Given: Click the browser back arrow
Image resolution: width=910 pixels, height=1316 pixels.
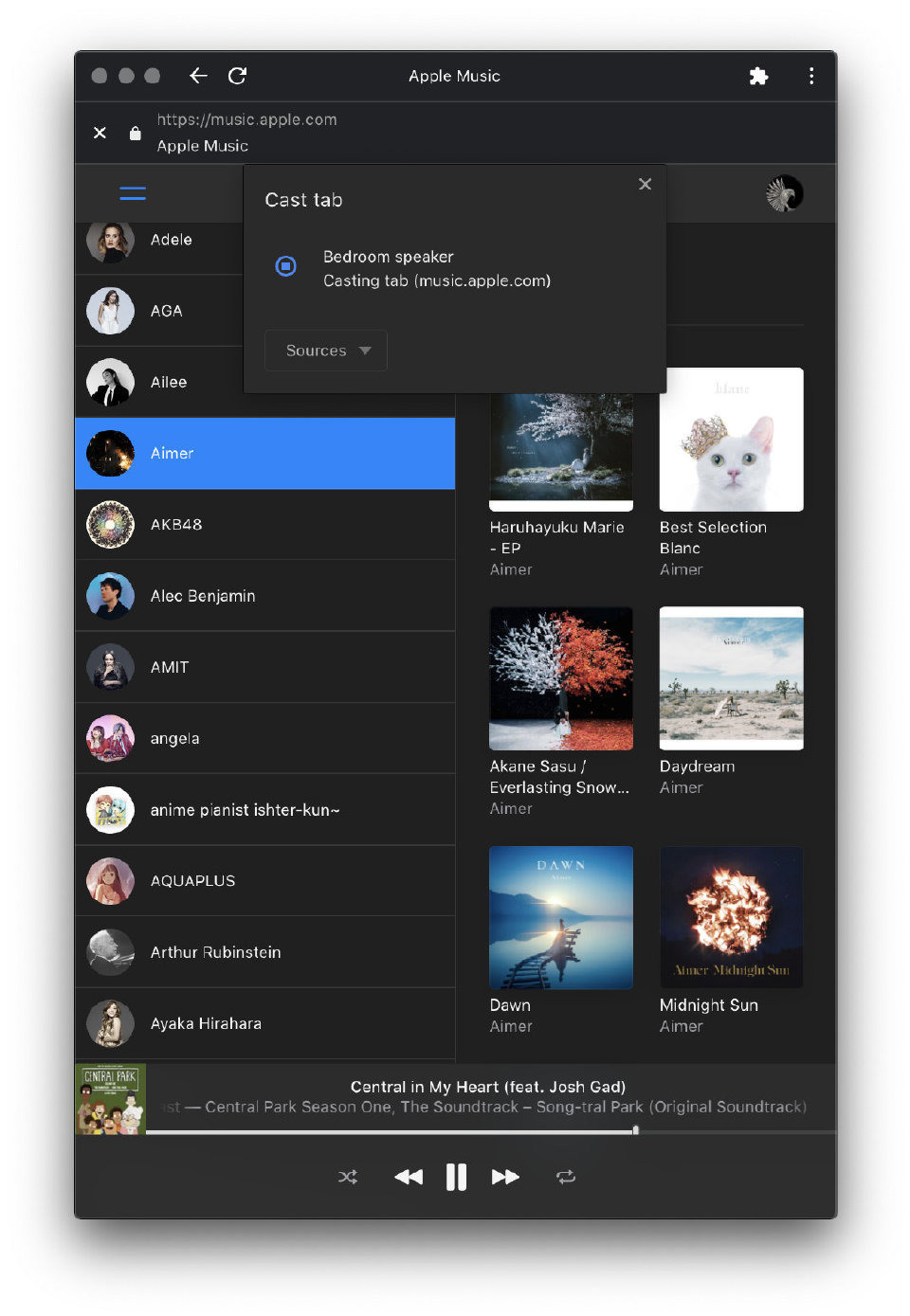Looking at the screenshot, I should click(198, 76).
